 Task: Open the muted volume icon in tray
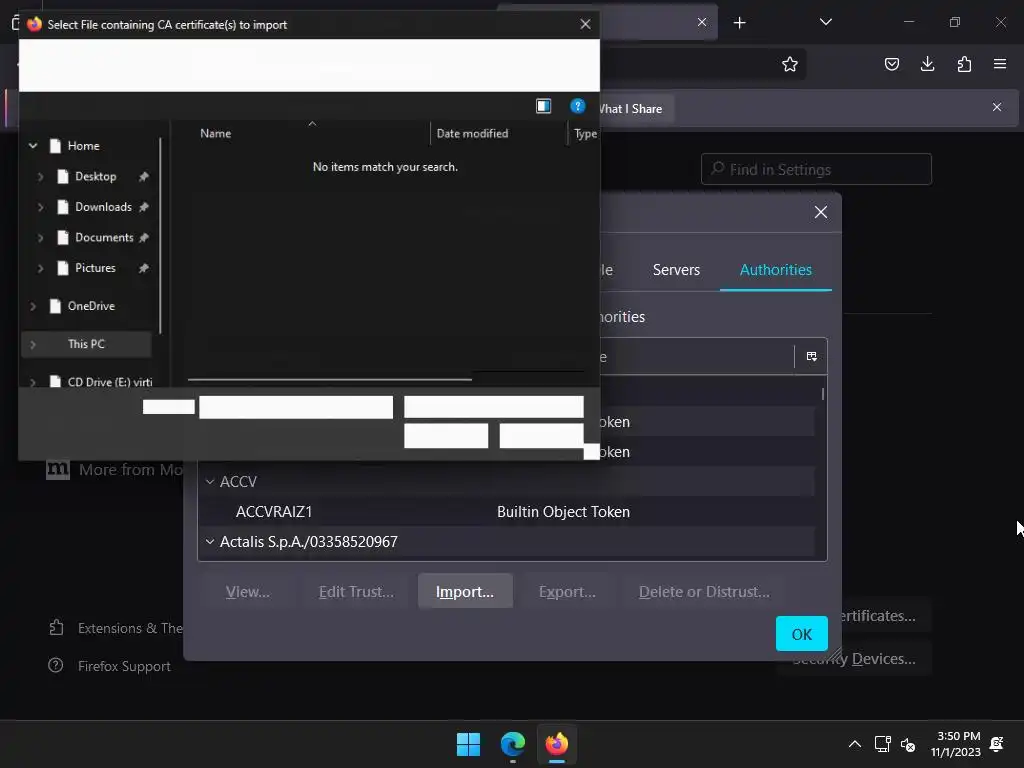point(908,744)
